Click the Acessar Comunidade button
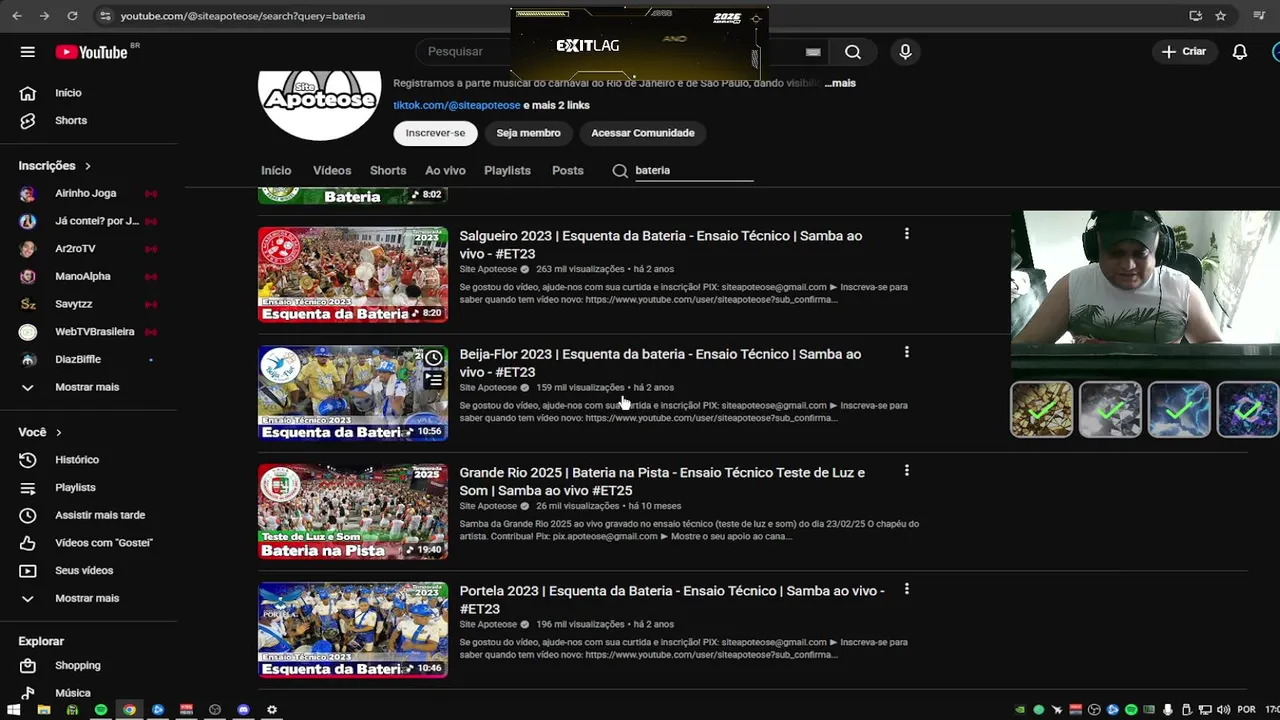Screen dimensions: 1280x720 [643, 133]
